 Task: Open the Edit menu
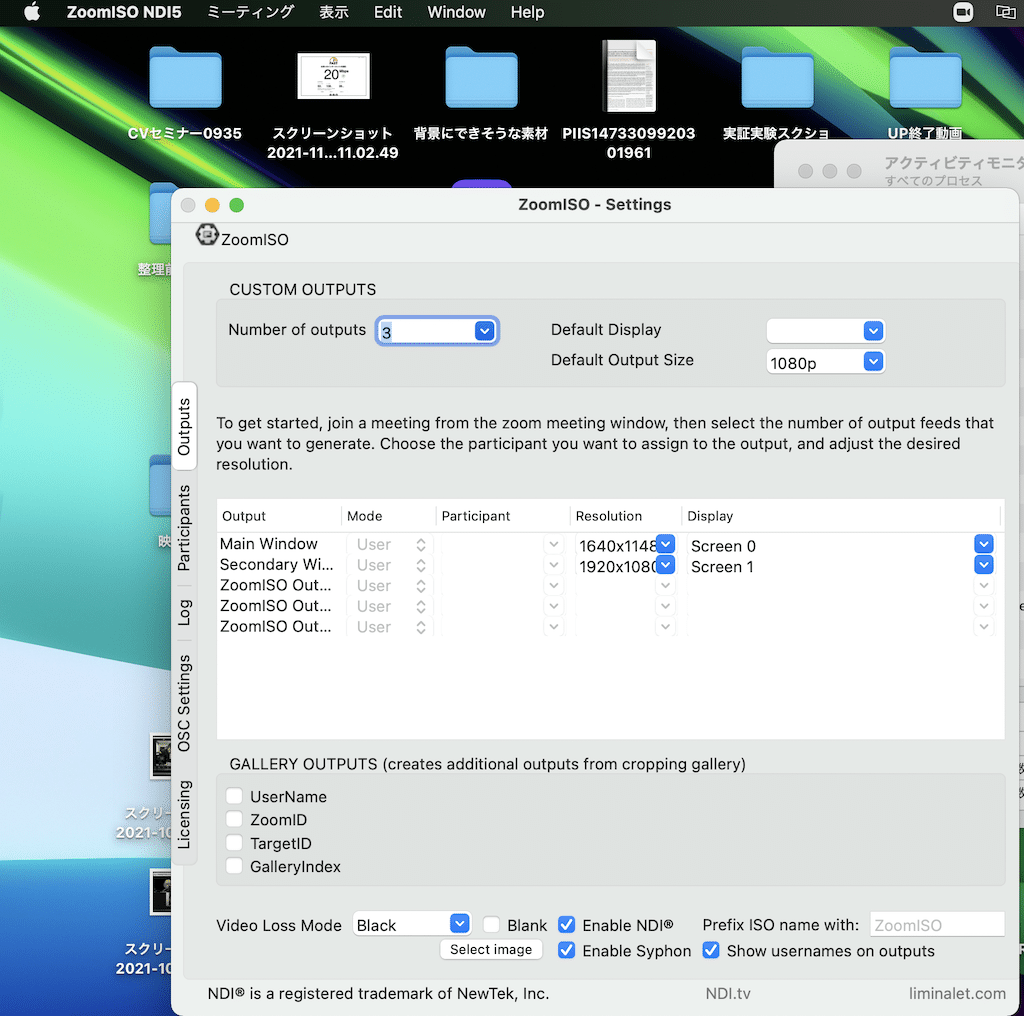(388, 12)
